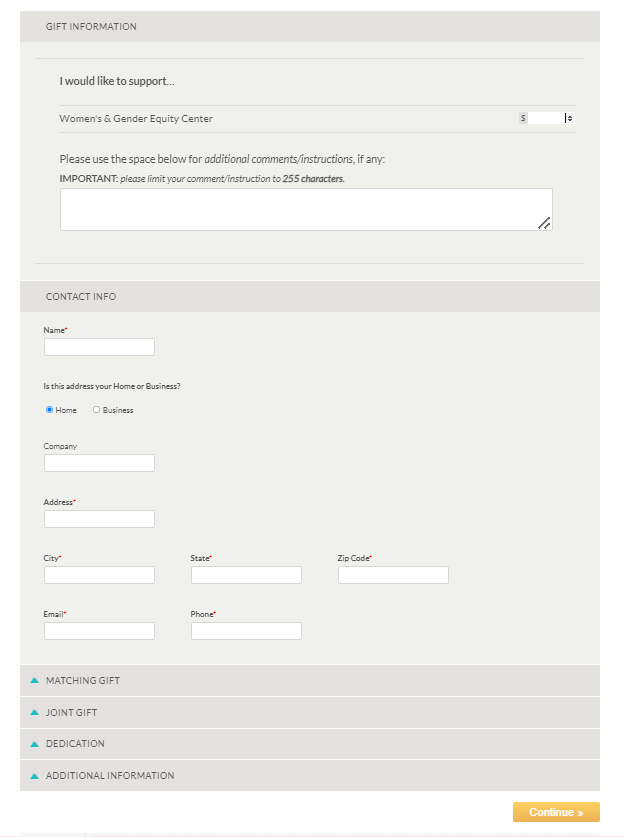Click the Contact Info section header
The height and width of the screenshot is (837, 624).
coord(310,296)
